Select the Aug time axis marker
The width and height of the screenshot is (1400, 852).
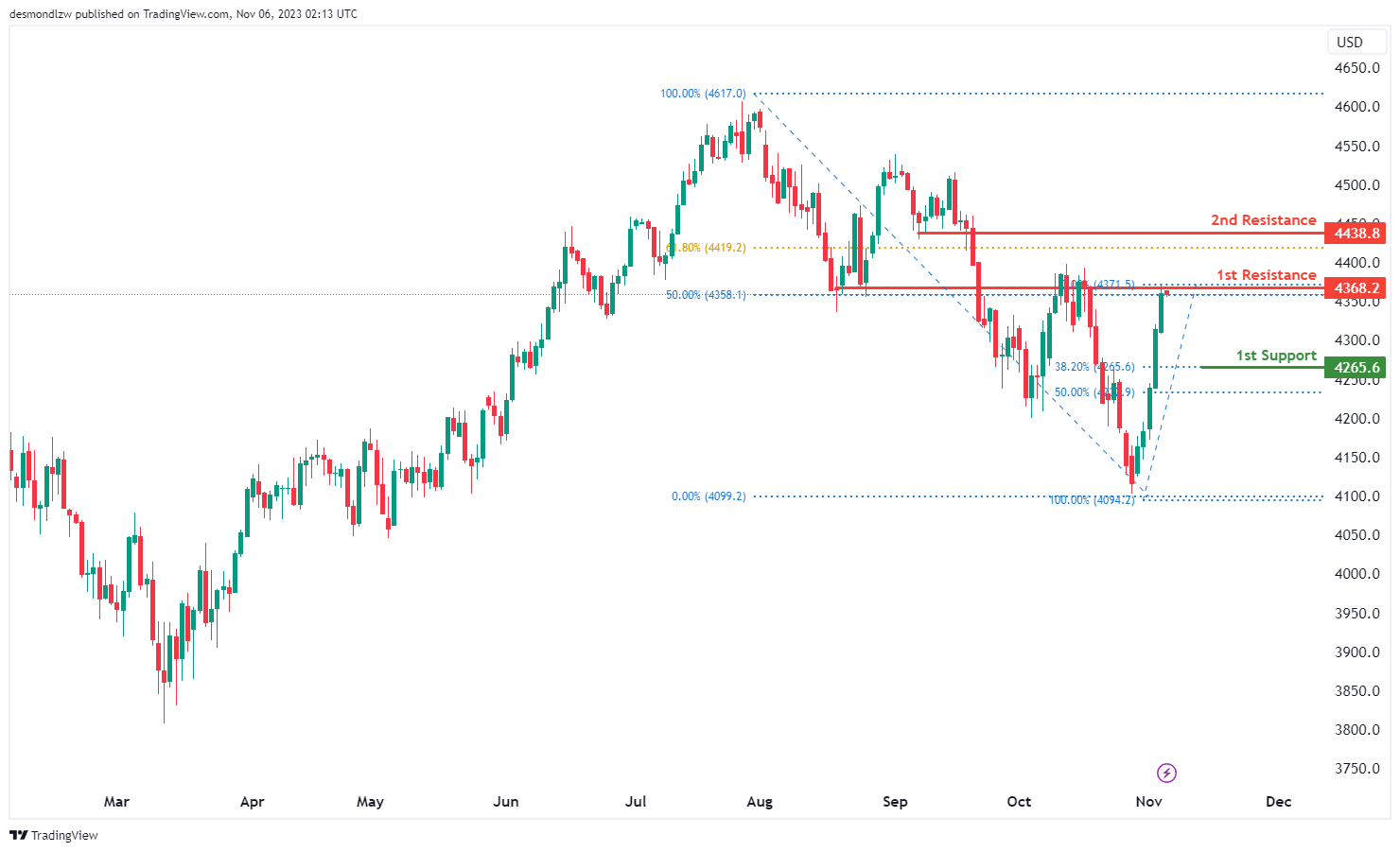coord(760,801)
